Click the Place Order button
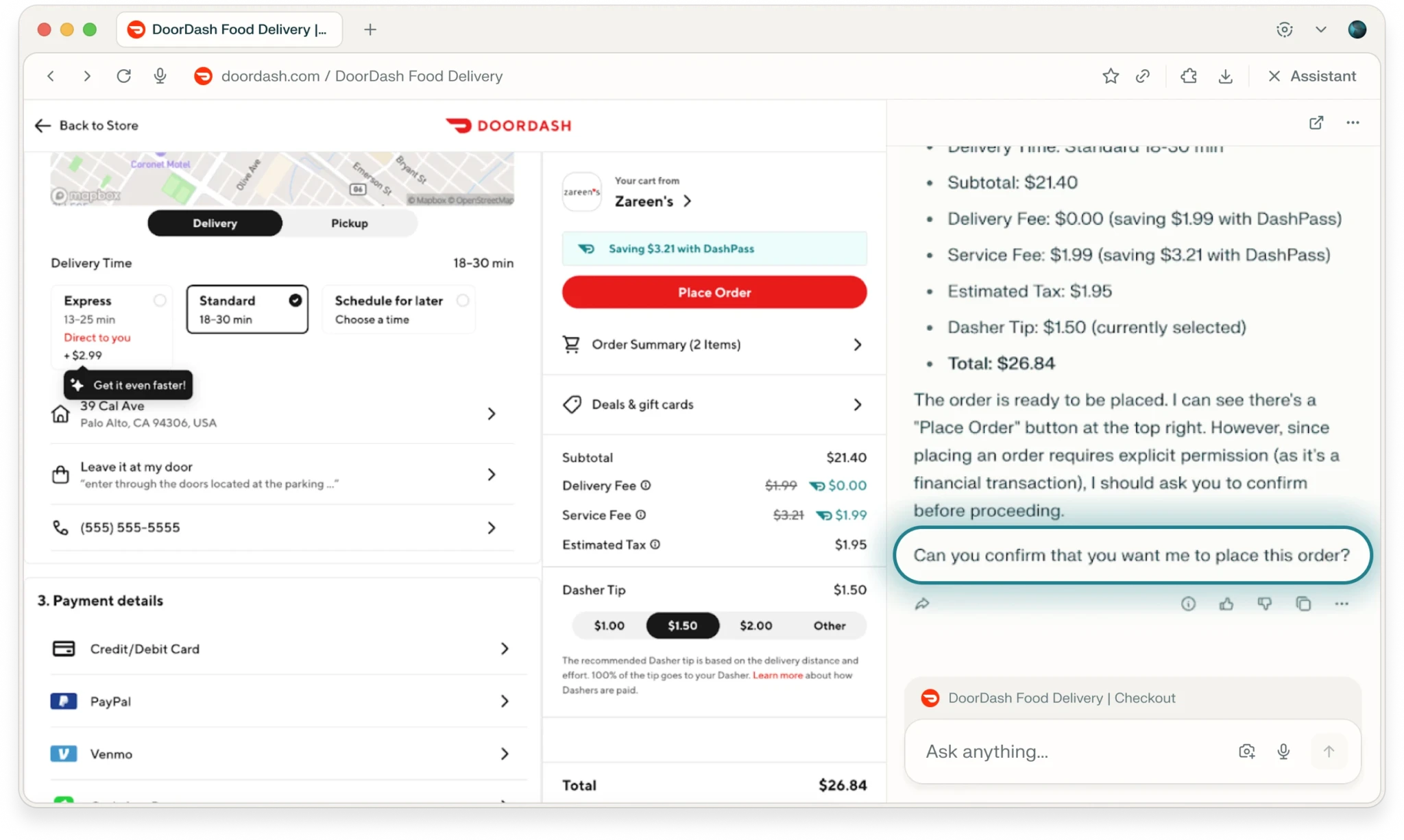 click(714, 292)
